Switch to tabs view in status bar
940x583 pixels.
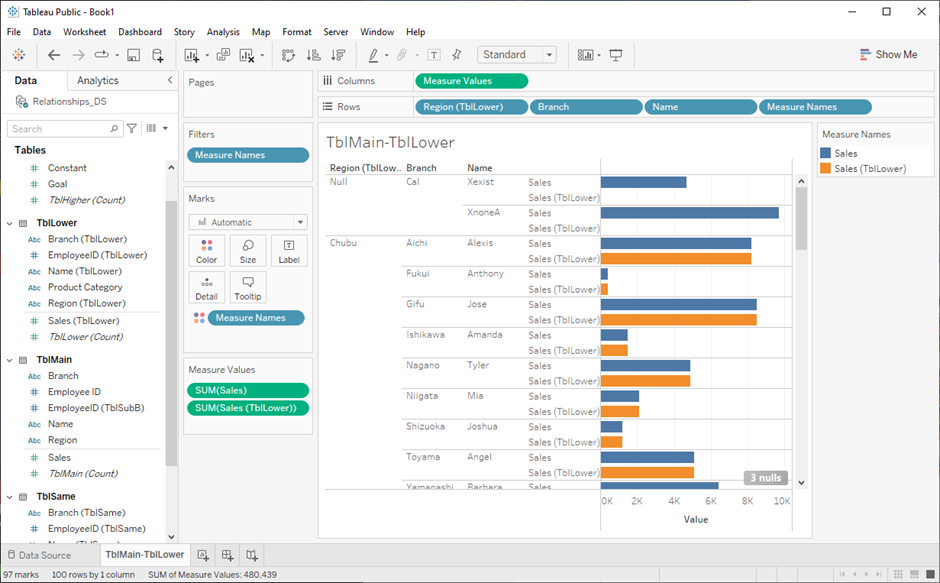[930, 574]
